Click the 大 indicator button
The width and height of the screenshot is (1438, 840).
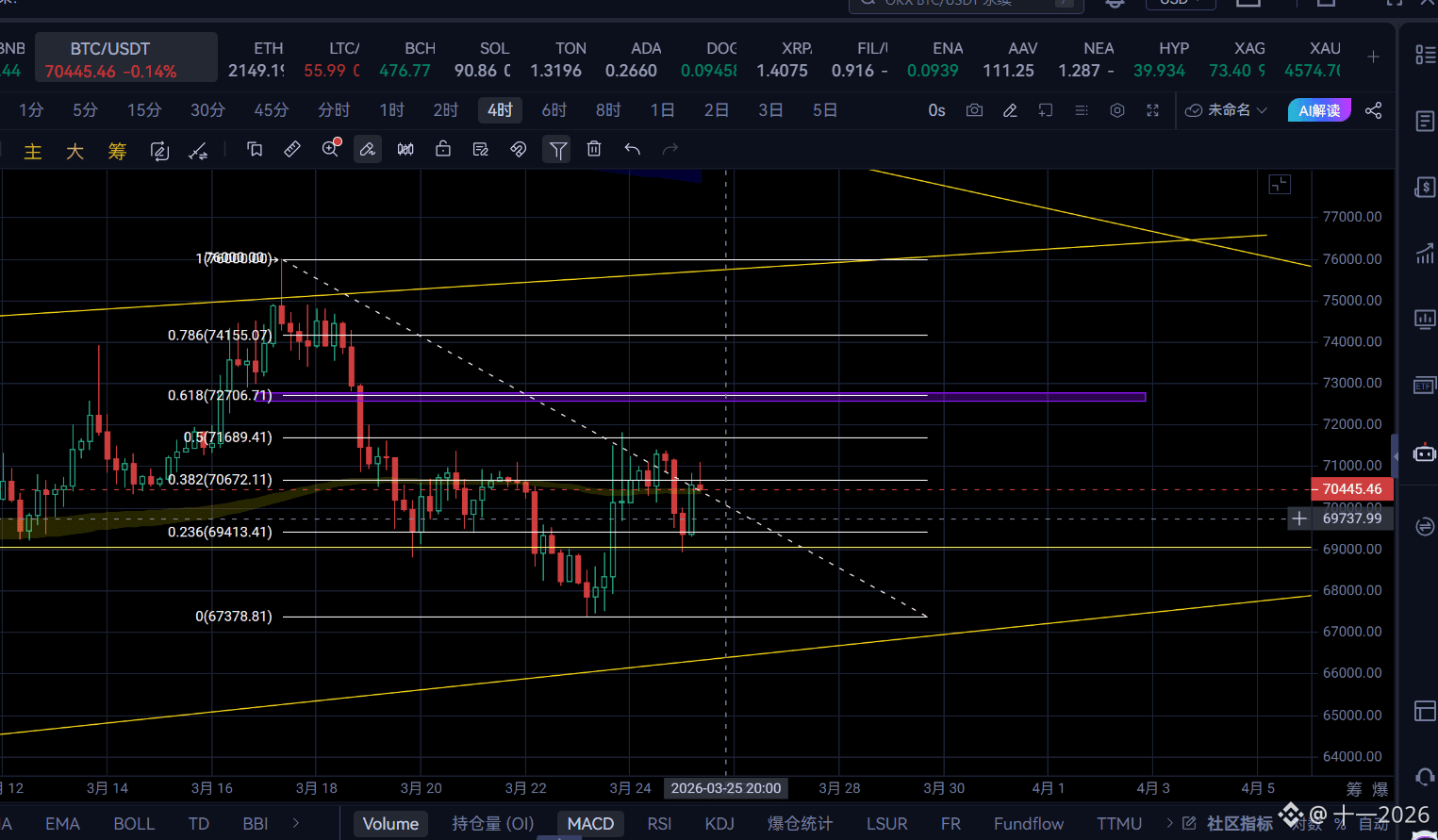(x=75, y=152)
